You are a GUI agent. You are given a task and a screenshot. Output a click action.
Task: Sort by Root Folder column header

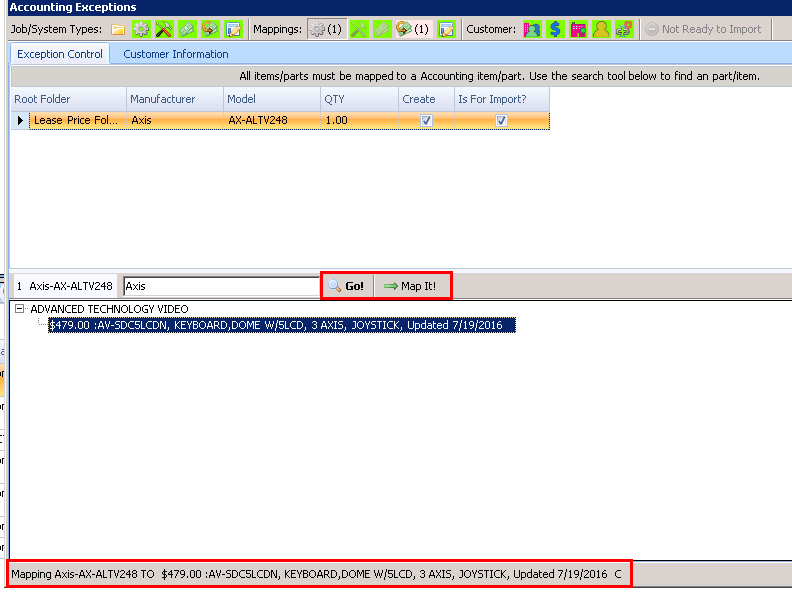coord(69,99)
